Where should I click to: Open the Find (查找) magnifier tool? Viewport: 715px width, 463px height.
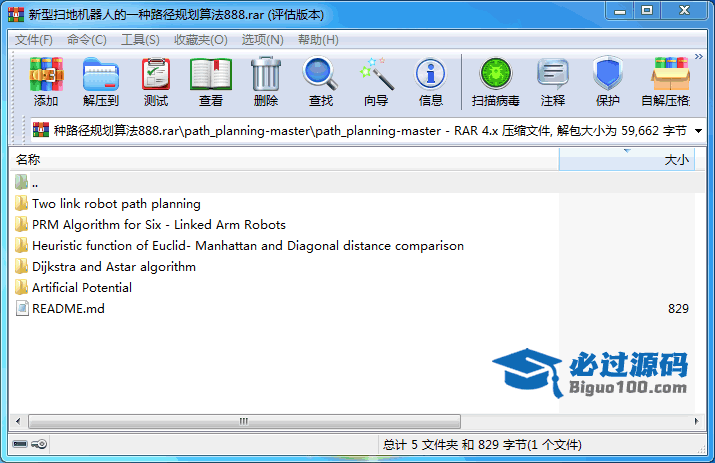pyautogui.click(x=321, y=82)
